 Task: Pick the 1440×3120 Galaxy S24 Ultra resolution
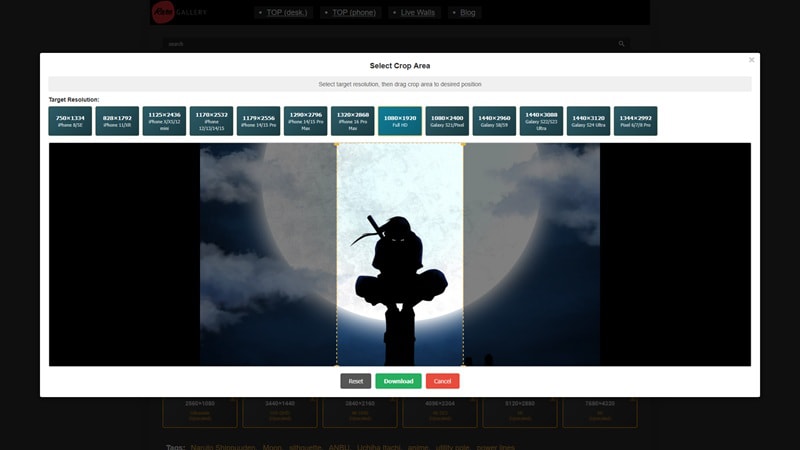click(x=588, y=121)
